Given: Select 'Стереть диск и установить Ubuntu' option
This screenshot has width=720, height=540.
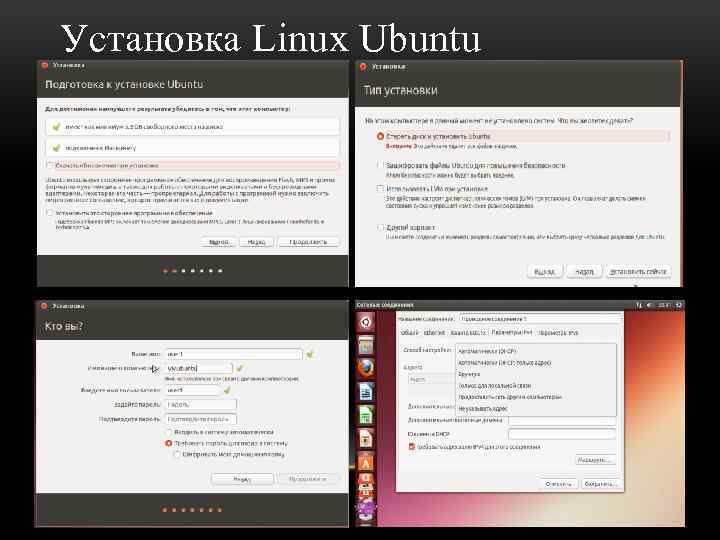Looking at the screenshot, I should coord(380,136).
